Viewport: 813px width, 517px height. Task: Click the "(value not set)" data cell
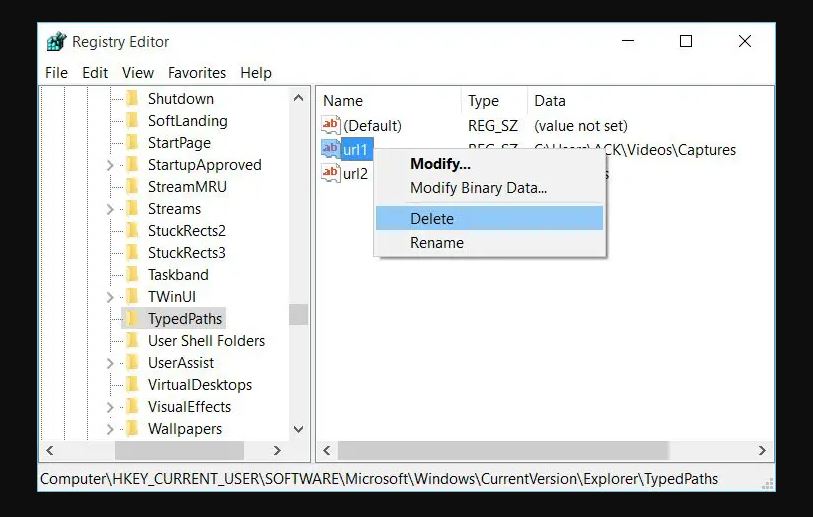pyautogui.click(x=581, y=125)
